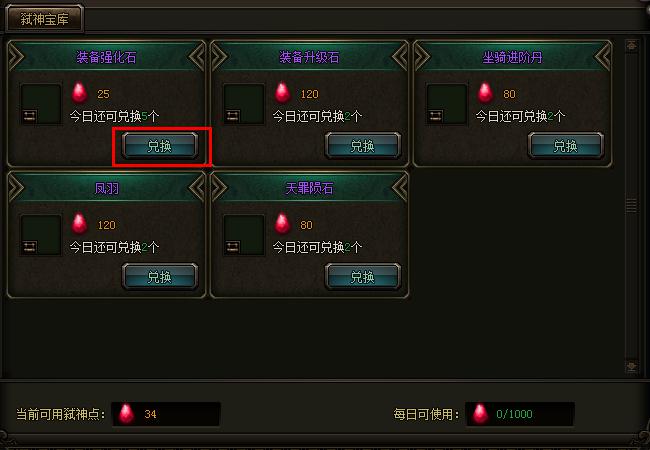This screenshot has width=650, height=450.
Task: Click 兑换 button under 坐骑进阶丹
Action: click(566, 146)
